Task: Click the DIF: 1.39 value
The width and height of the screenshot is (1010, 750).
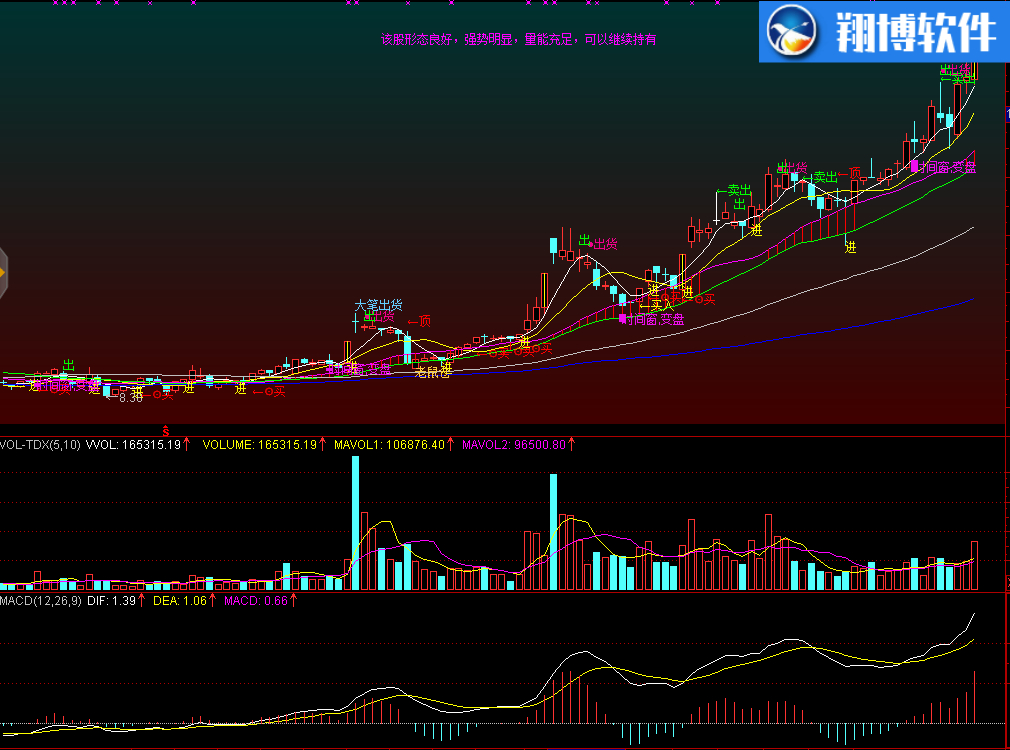Action: click(111, 601)
